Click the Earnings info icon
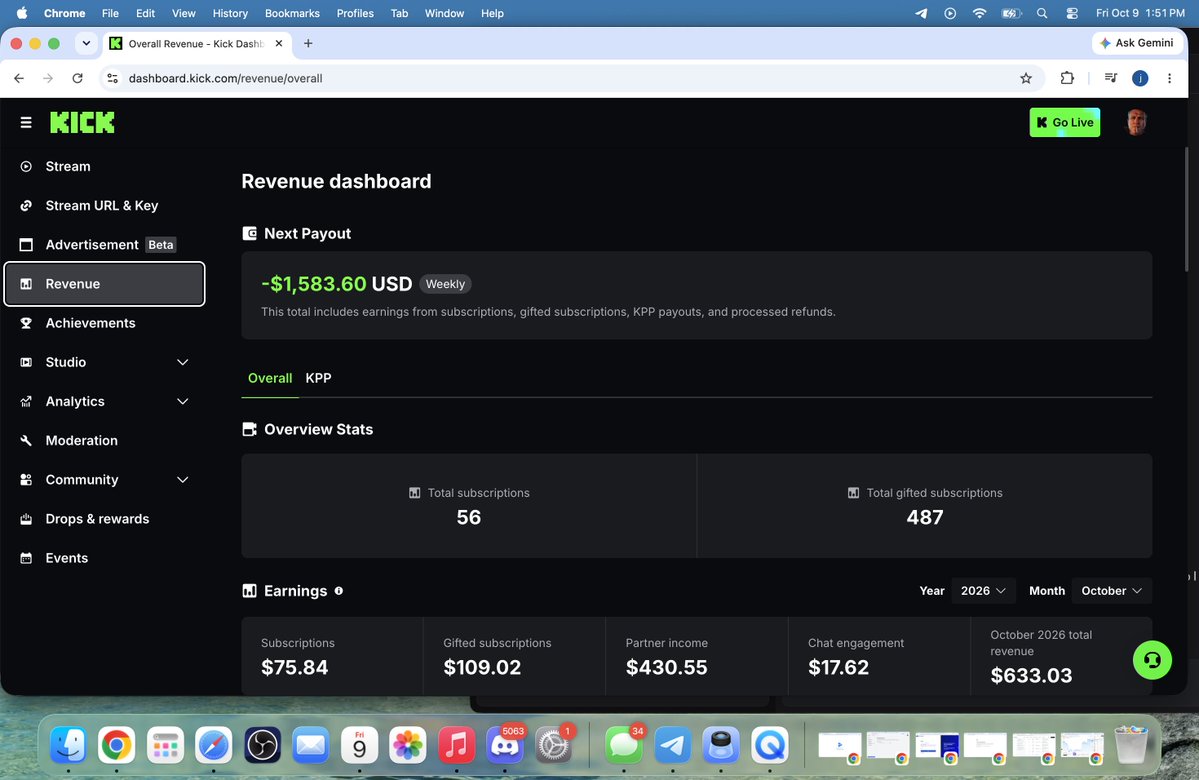Screen dimensions: 1199x780 (x=339, y=590)
